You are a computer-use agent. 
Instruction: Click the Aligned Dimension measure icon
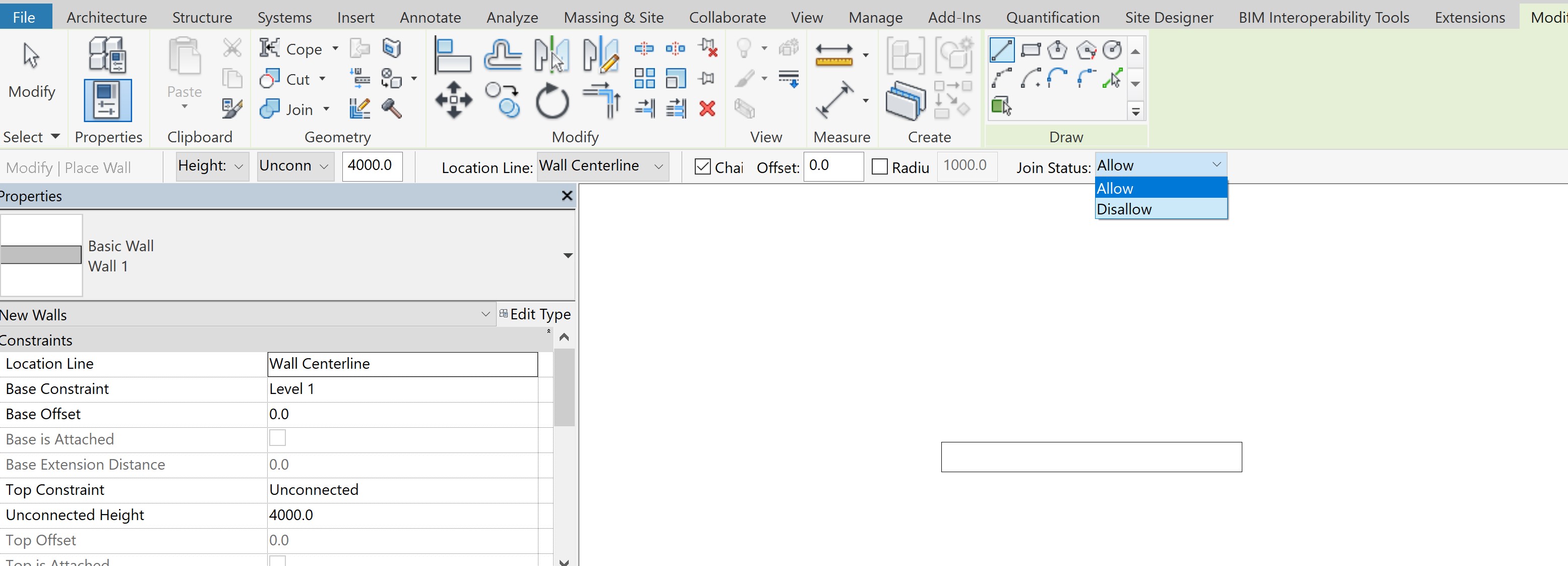pyautogui.click(x=834, y=100)
